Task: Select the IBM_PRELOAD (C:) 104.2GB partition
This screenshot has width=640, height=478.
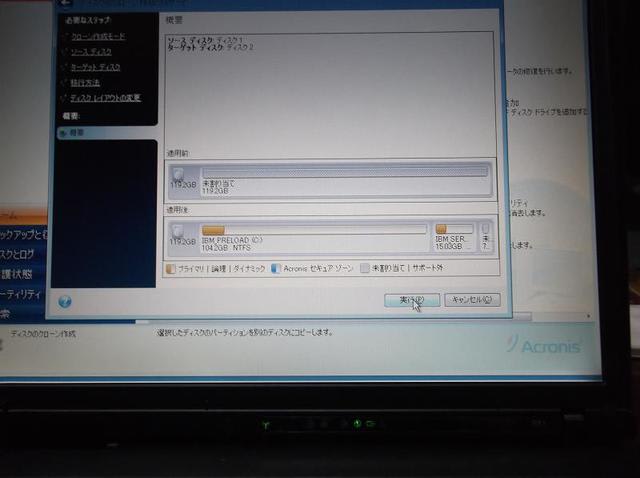Action: pyautogui.click(x=314, y=237)
